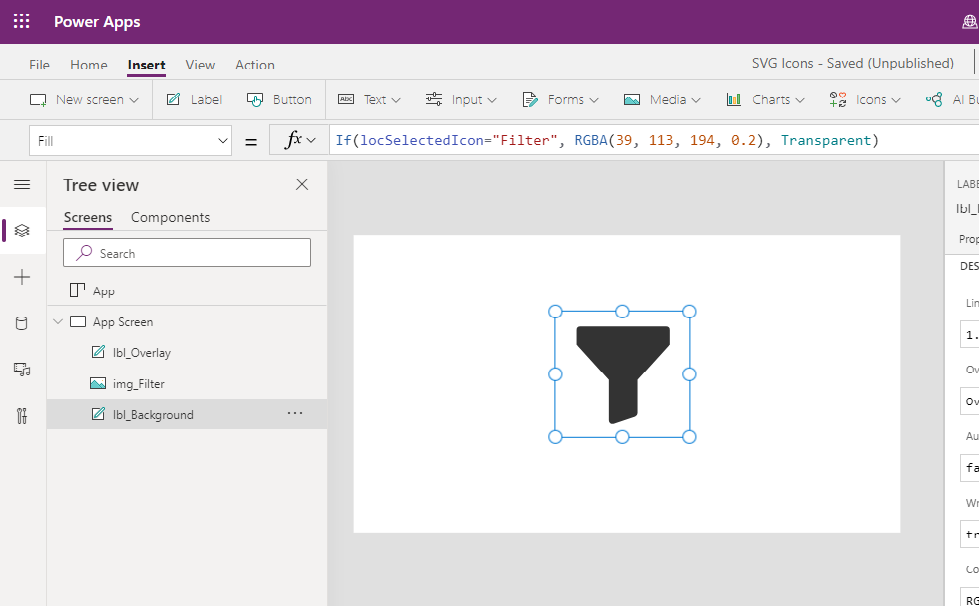
Task: Open the Data sources cylinder icon
Action: click(x=22, y=323)
